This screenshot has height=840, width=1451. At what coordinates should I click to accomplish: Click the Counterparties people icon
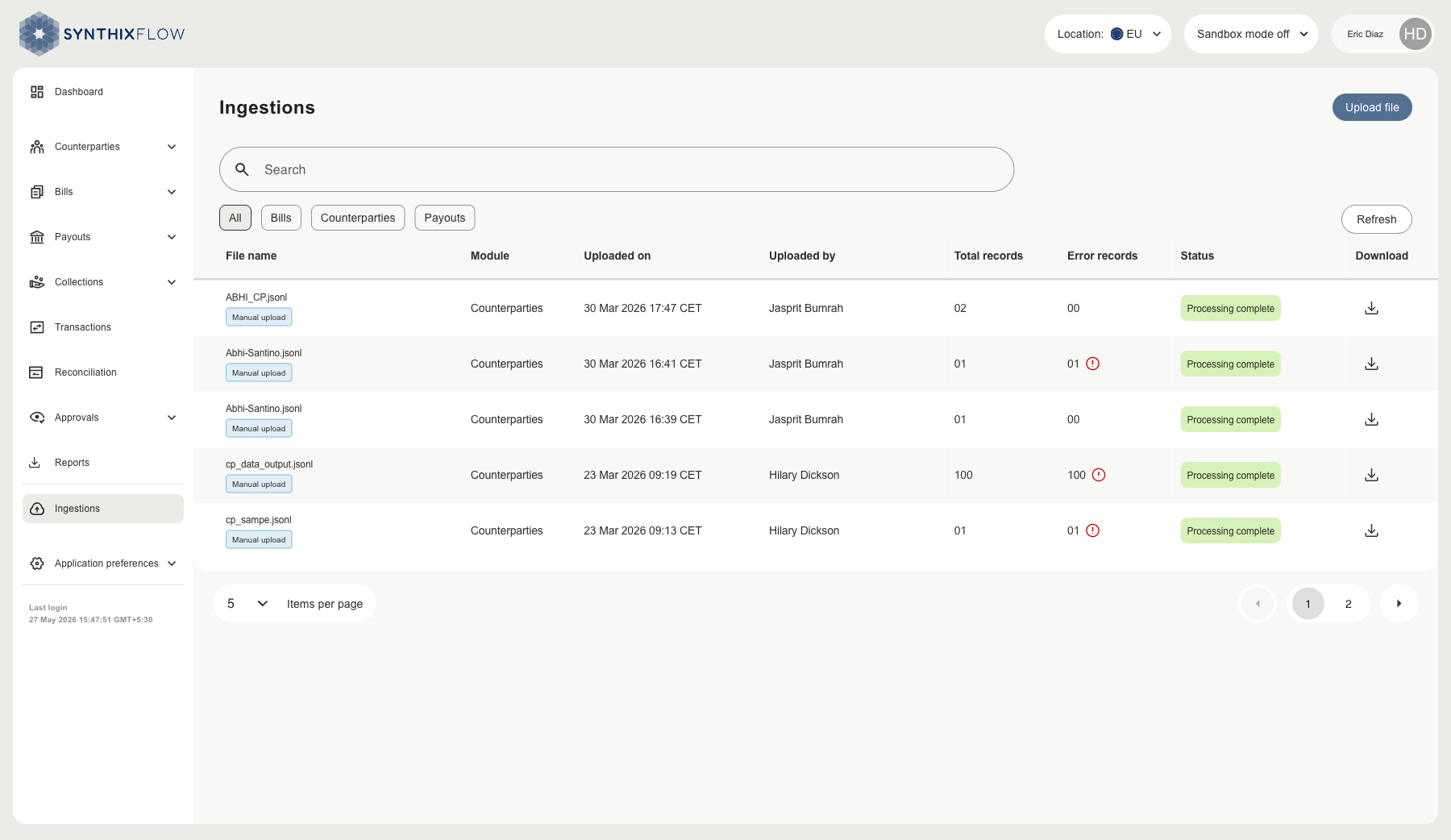point(37,147)
